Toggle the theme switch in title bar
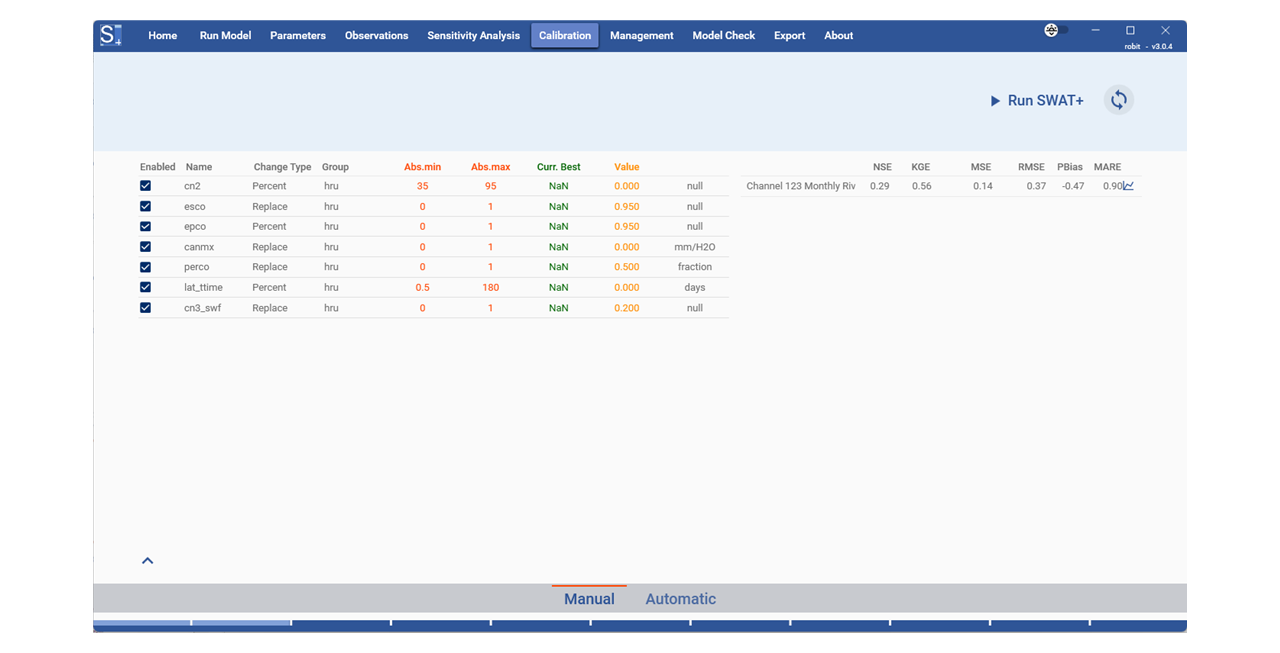Viewport: 1280px width, 653px height. [1055, 30]
